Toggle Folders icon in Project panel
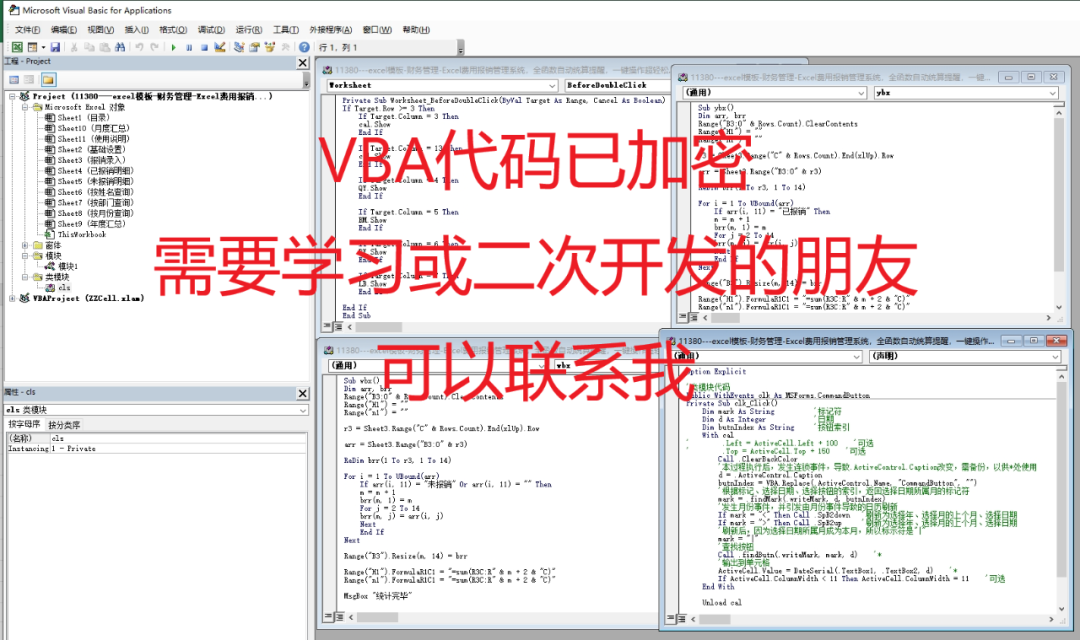1080x640 pixels. (48, 80)
